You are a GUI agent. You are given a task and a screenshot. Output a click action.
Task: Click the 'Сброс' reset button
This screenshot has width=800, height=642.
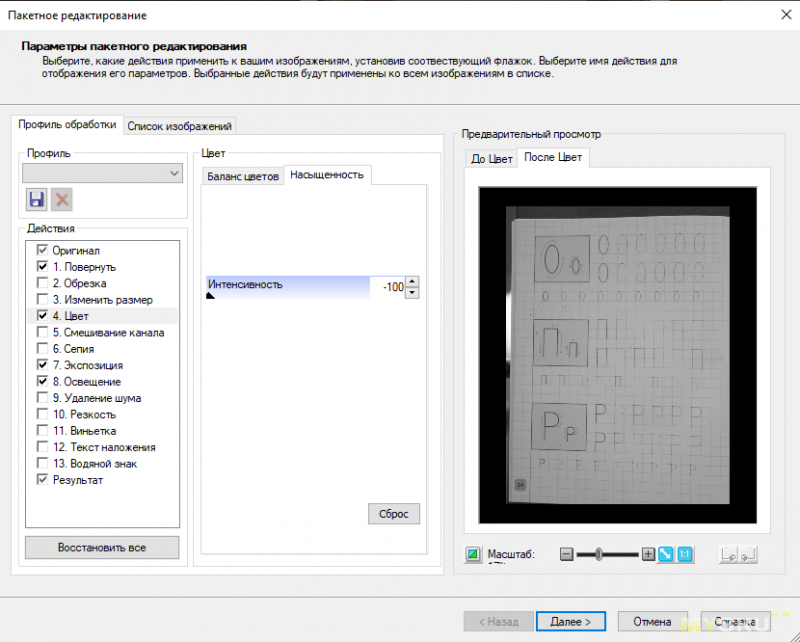click(394, 514)
